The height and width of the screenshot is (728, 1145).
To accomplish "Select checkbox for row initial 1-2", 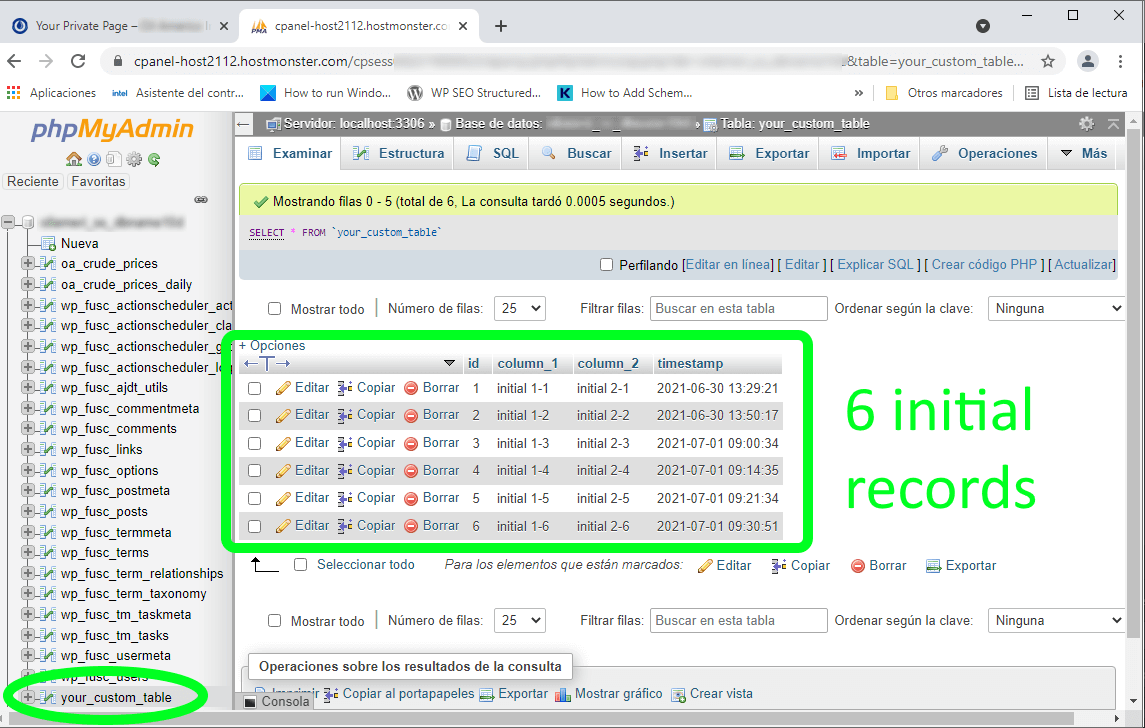I will pyautogui.click(x=254, y=415).
